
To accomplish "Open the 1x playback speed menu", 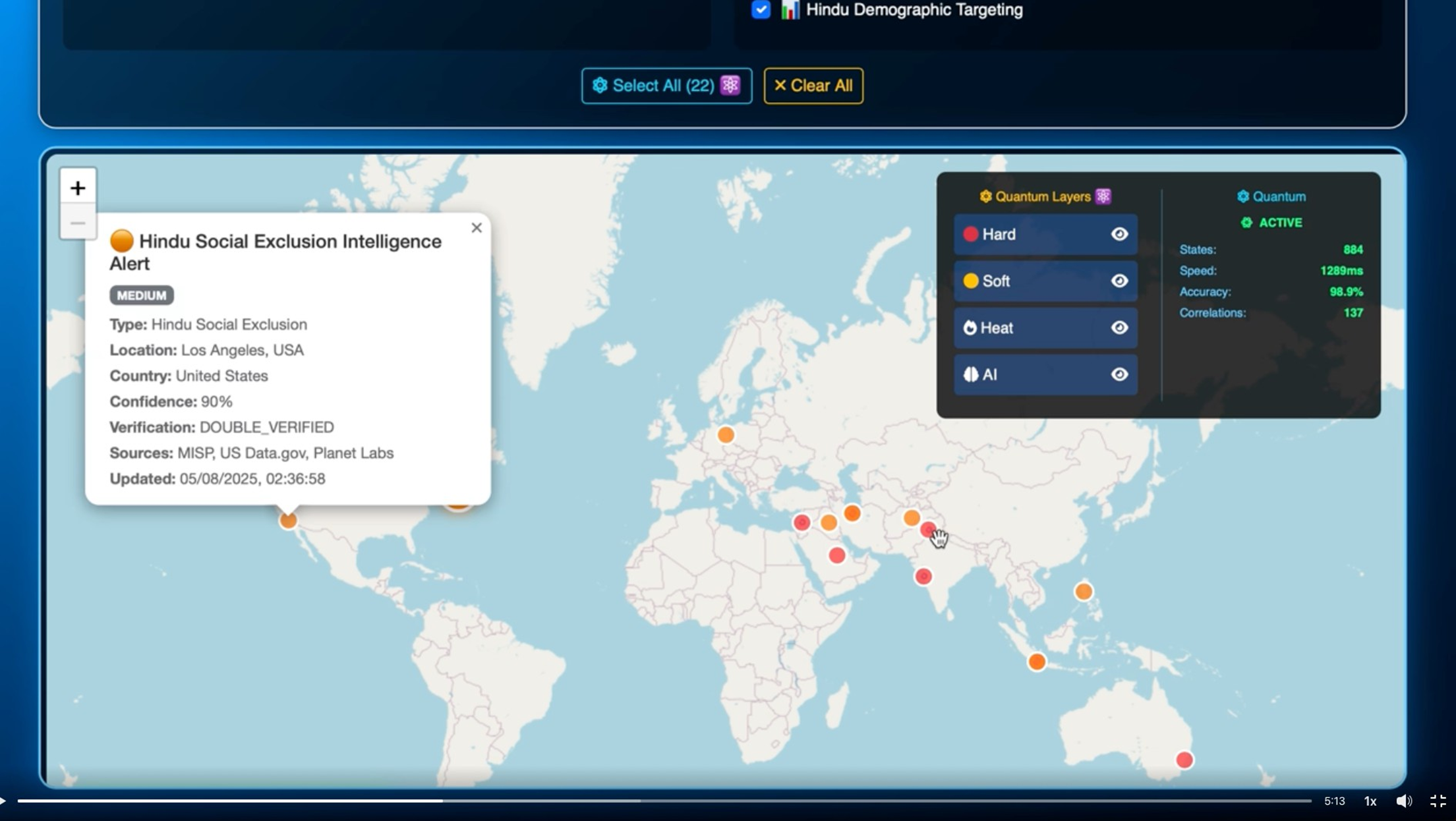I will point(1370,801).
